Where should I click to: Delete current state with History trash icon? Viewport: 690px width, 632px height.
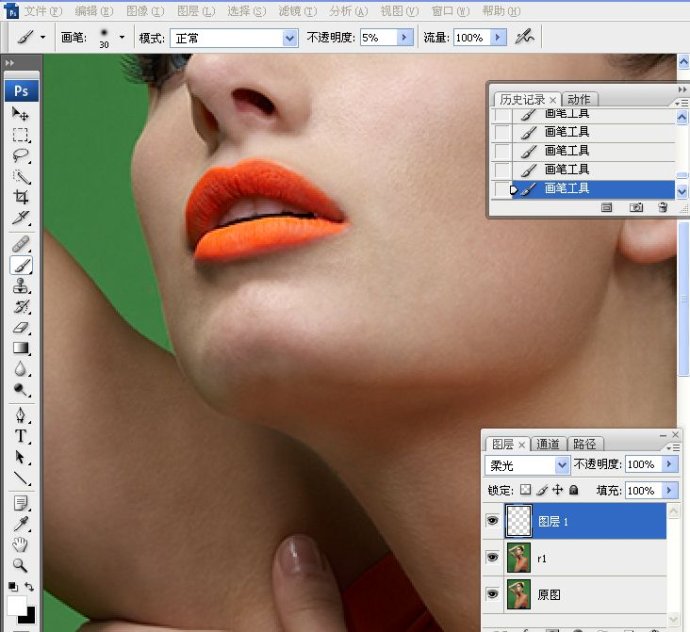(x=662, y=207)
